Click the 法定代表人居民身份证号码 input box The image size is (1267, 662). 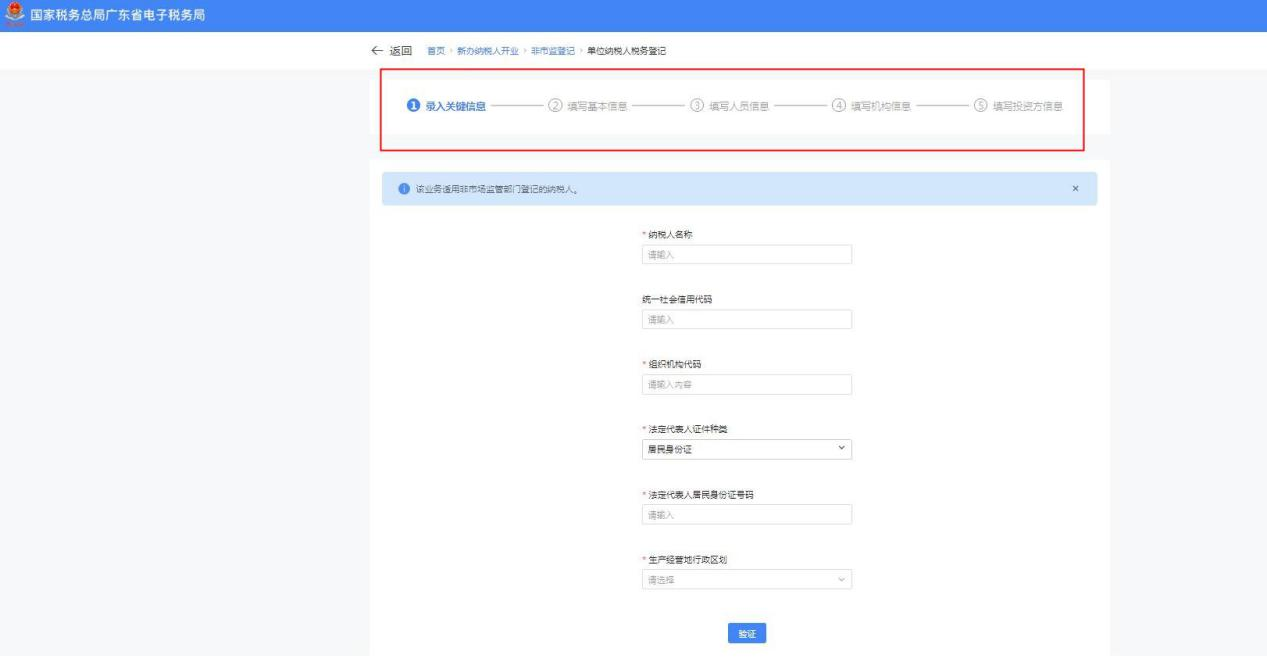(x=745, y=515)
